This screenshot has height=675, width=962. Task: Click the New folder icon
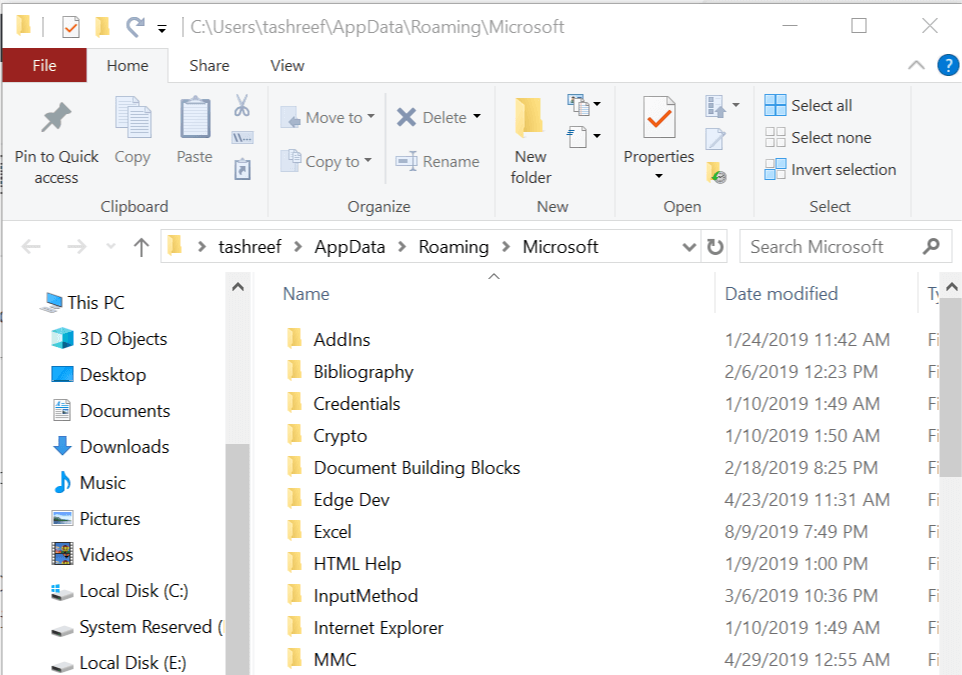tap(529, 117)
